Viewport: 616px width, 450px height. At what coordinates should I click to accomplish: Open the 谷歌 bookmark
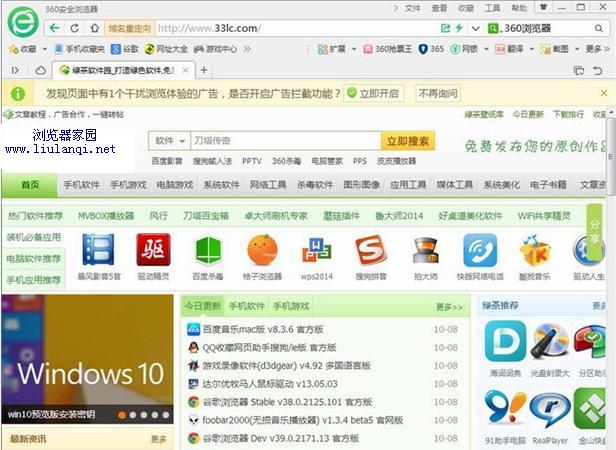pyautogui.click(x=125, y=49)
